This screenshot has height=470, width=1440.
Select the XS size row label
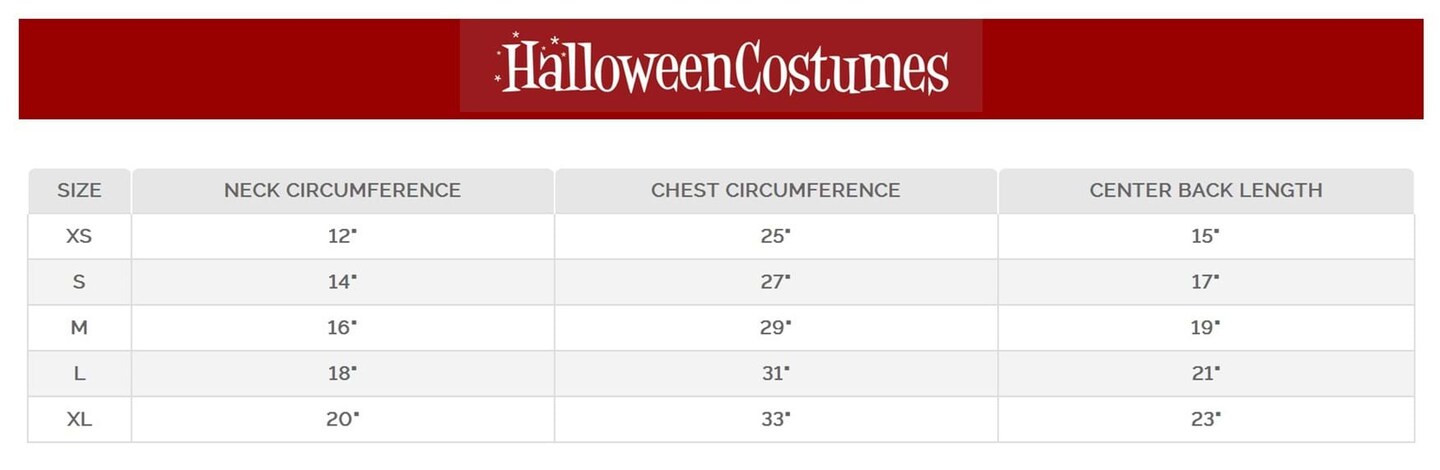[x=79, y=236]
